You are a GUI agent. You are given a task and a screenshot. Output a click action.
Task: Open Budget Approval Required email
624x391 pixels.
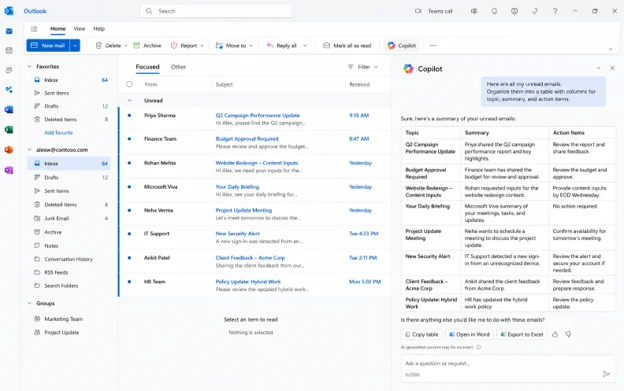[x=255, y=142]
